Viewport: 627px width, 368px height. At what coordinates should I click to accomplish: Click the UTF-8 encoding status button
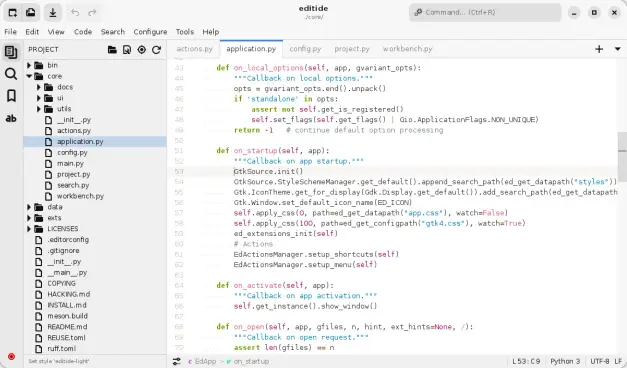point(600,362)
